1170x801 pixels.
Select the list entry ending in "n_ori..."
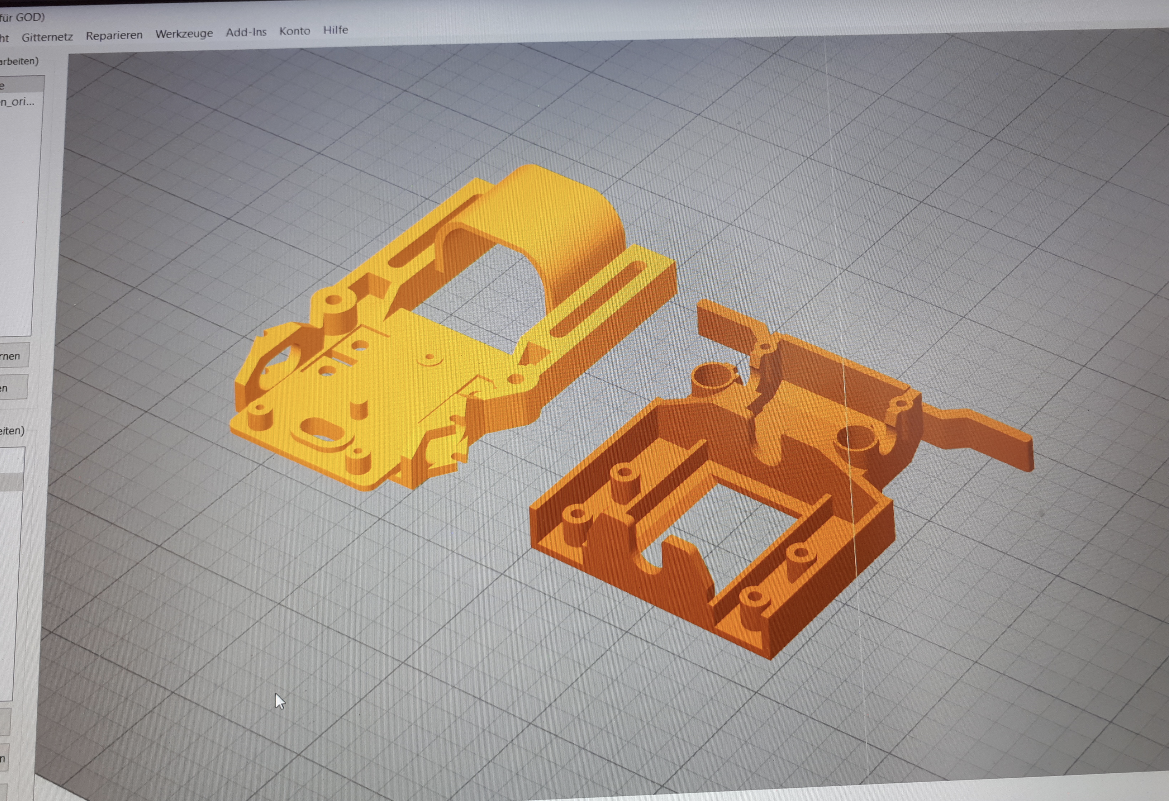18,102
